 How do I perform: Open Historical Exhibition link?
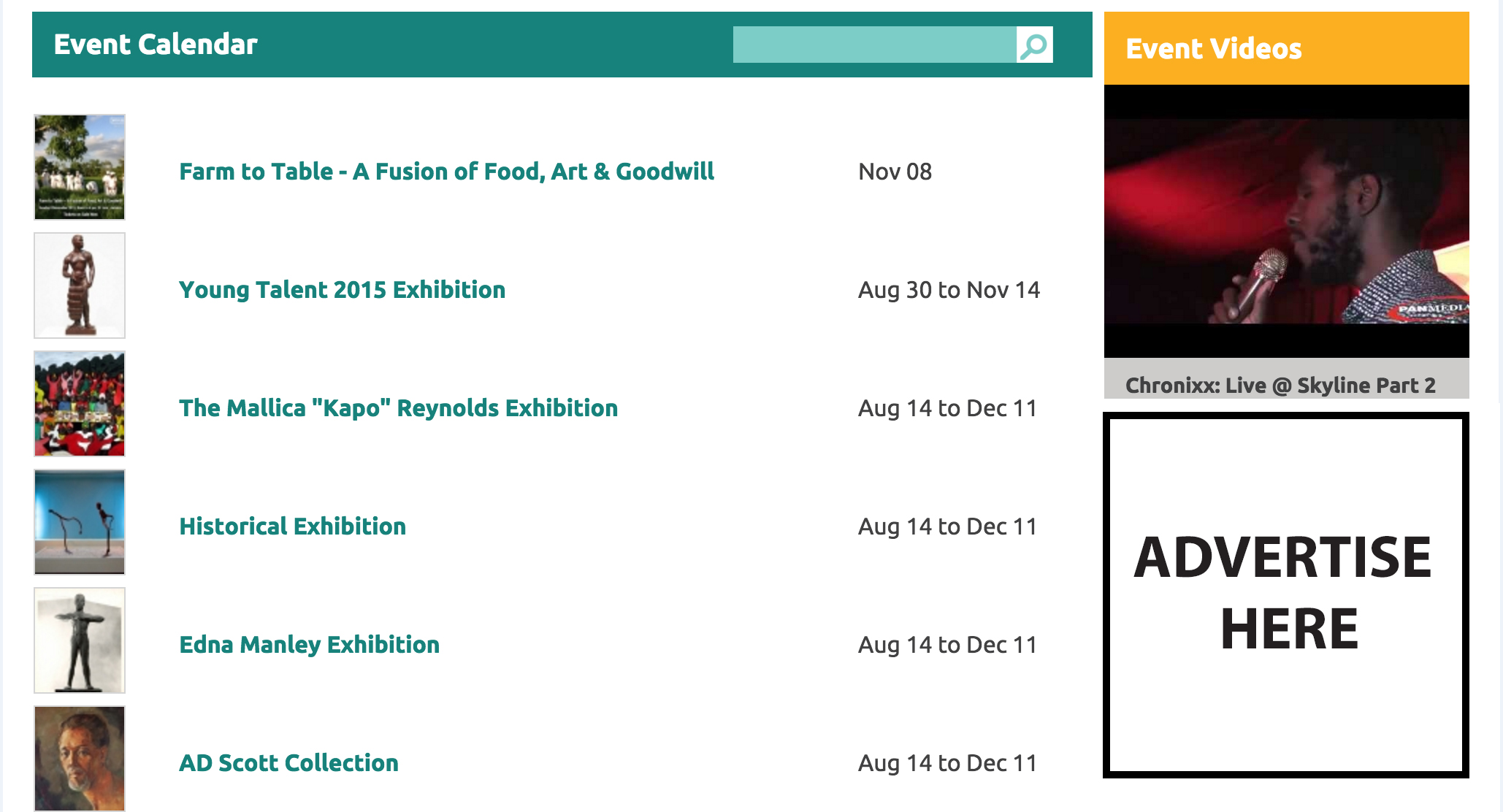(x=292, y=526)
